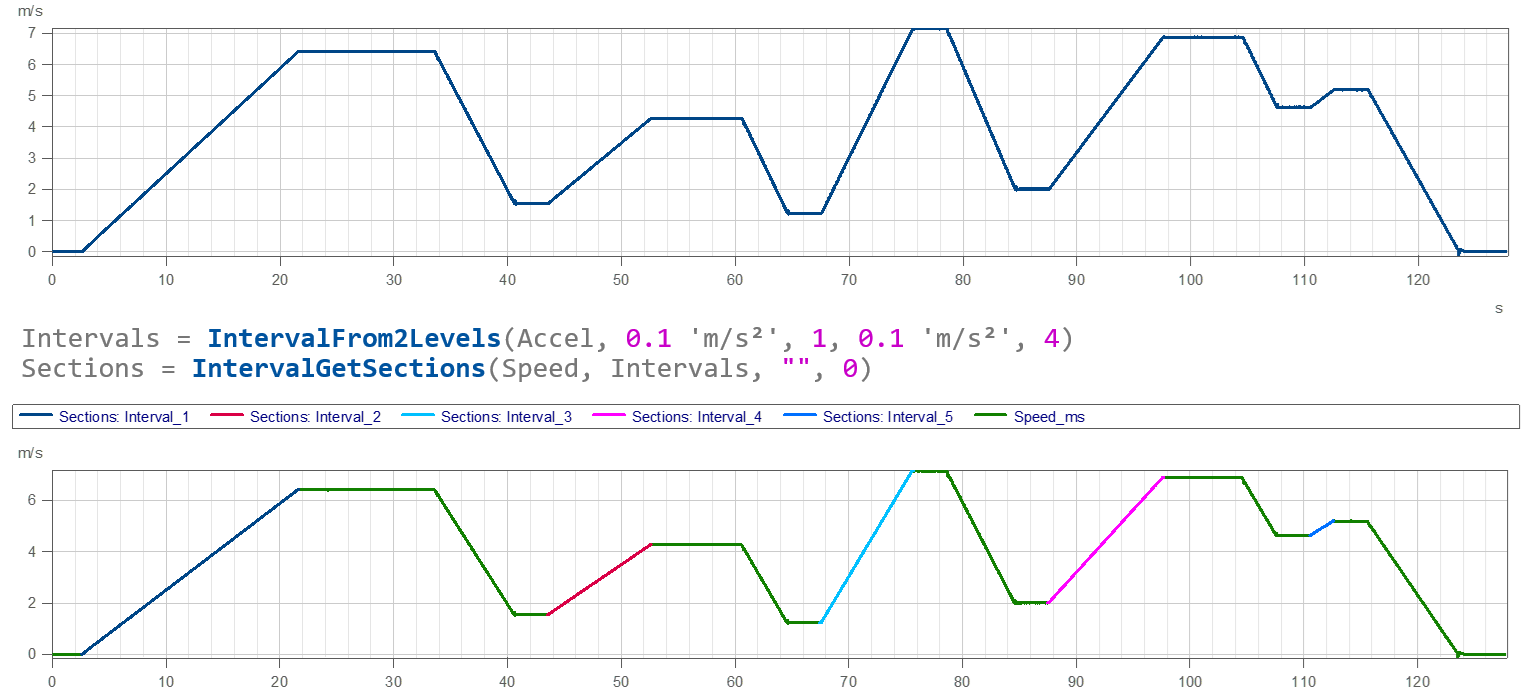Click the Sections: Interval_2 legend label

point(315,417)
